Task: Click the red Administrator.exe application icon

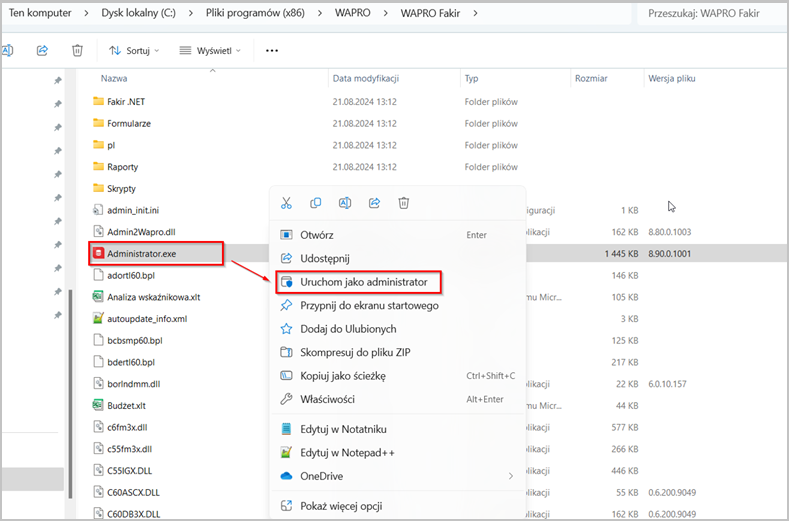Action: (99, 253)
